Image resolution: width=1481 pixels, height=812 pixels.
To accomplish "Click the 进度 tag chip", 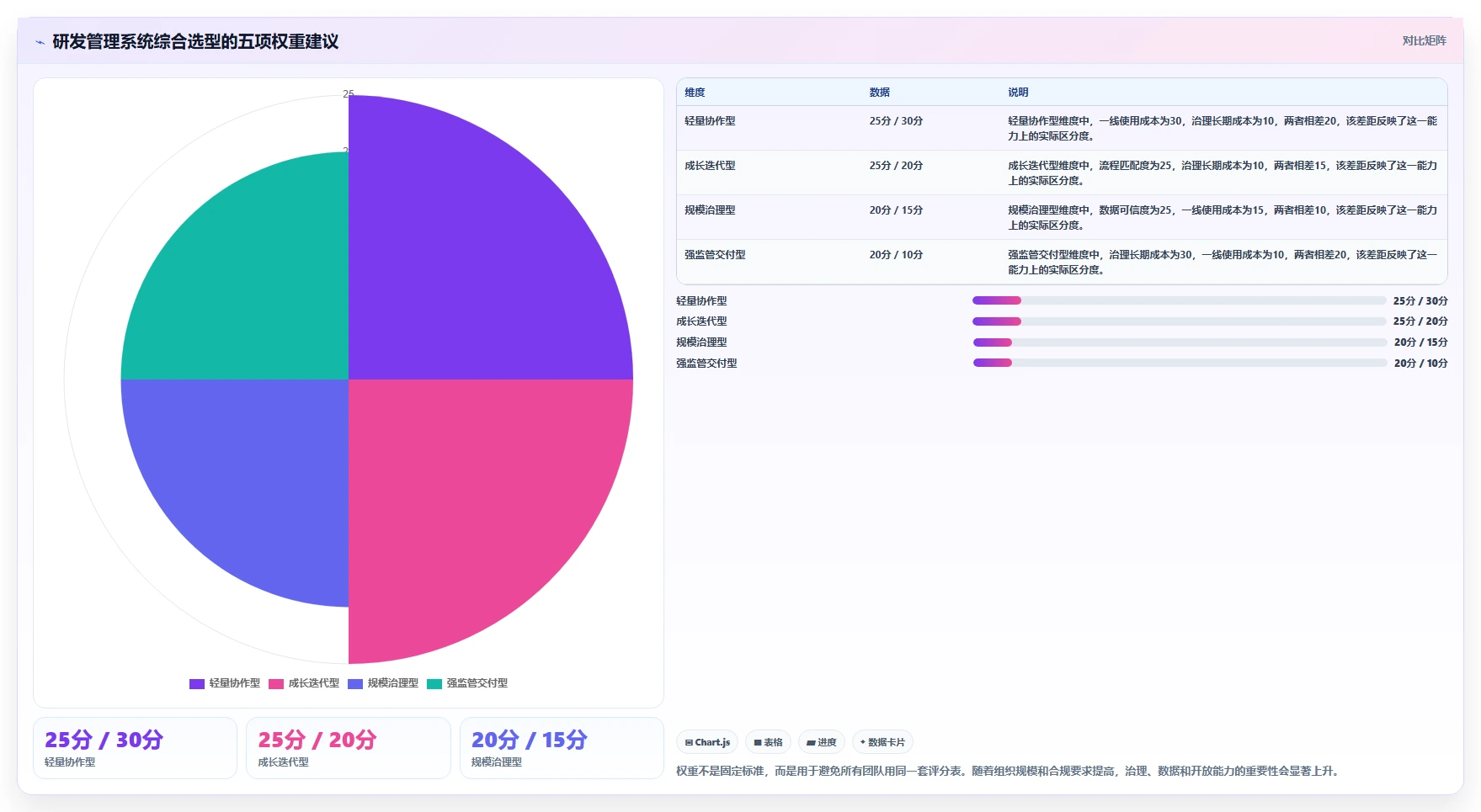I will click(x=822, y=742).
